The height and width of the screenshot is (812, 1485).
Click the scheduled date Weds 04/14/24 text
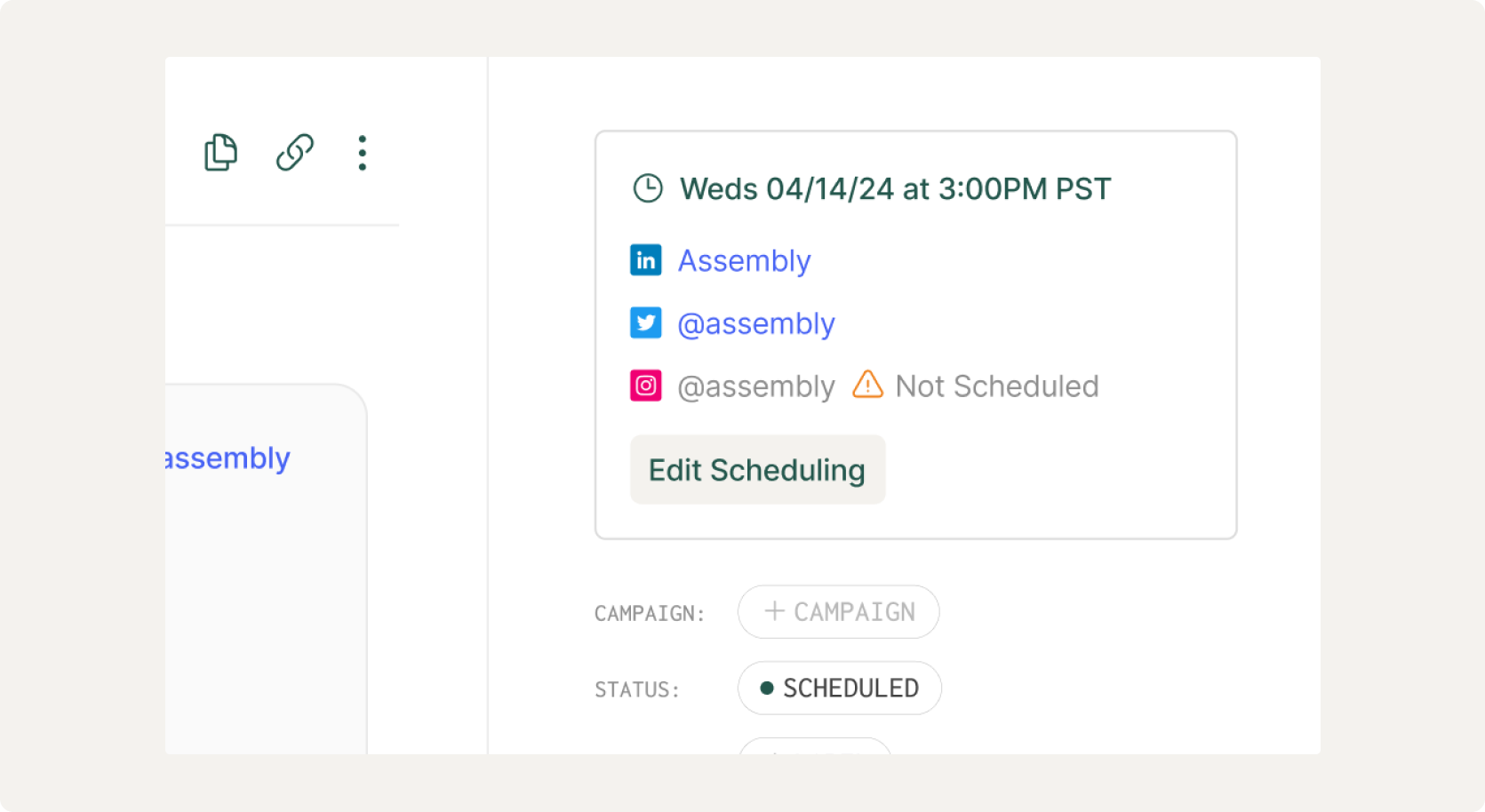pyautogui.click(x=895, y=189)
